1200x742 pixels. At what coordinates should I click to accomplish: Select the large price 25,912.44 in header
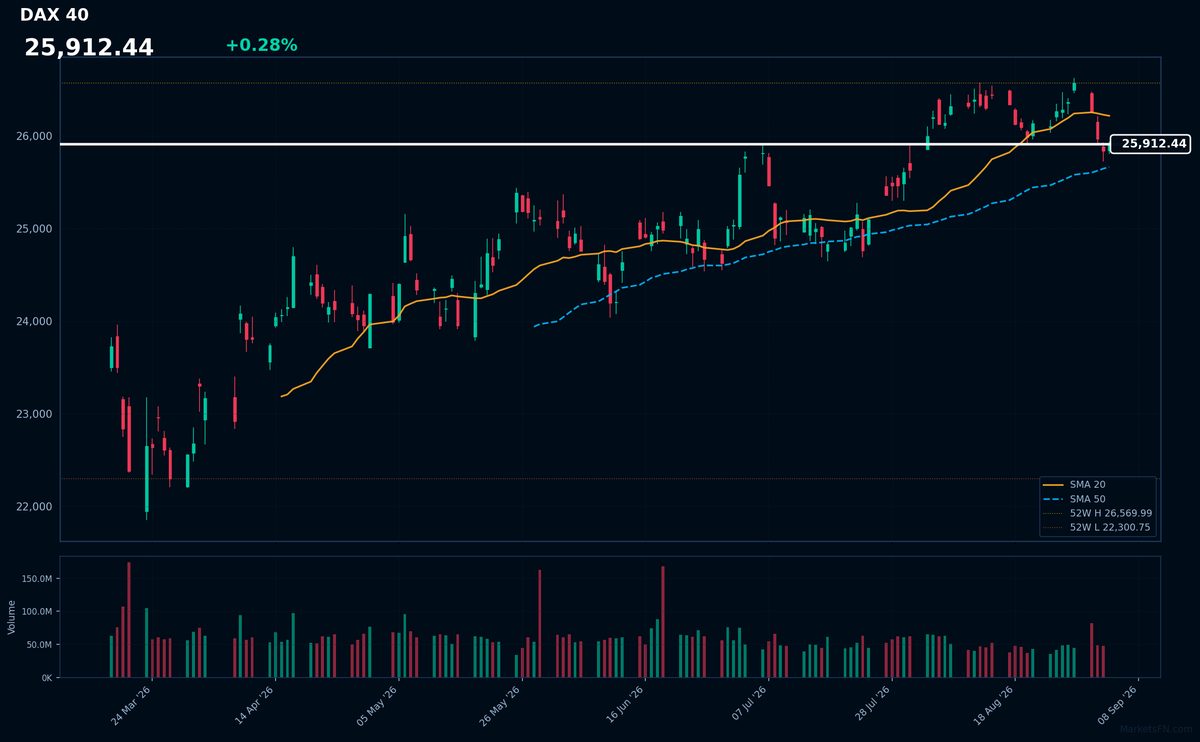tap(89, 48)
